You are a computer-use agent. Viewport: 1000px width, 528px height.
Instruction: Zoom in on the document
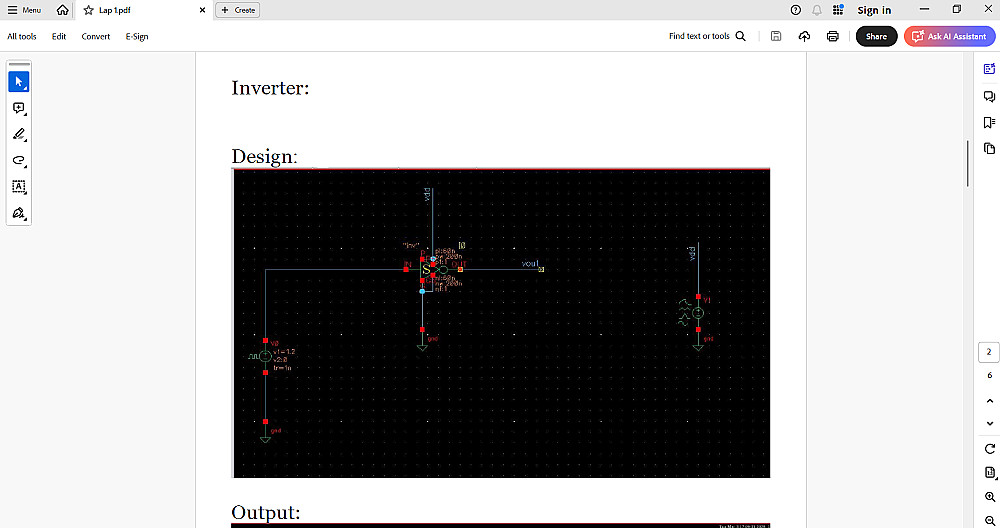[990, 497]
